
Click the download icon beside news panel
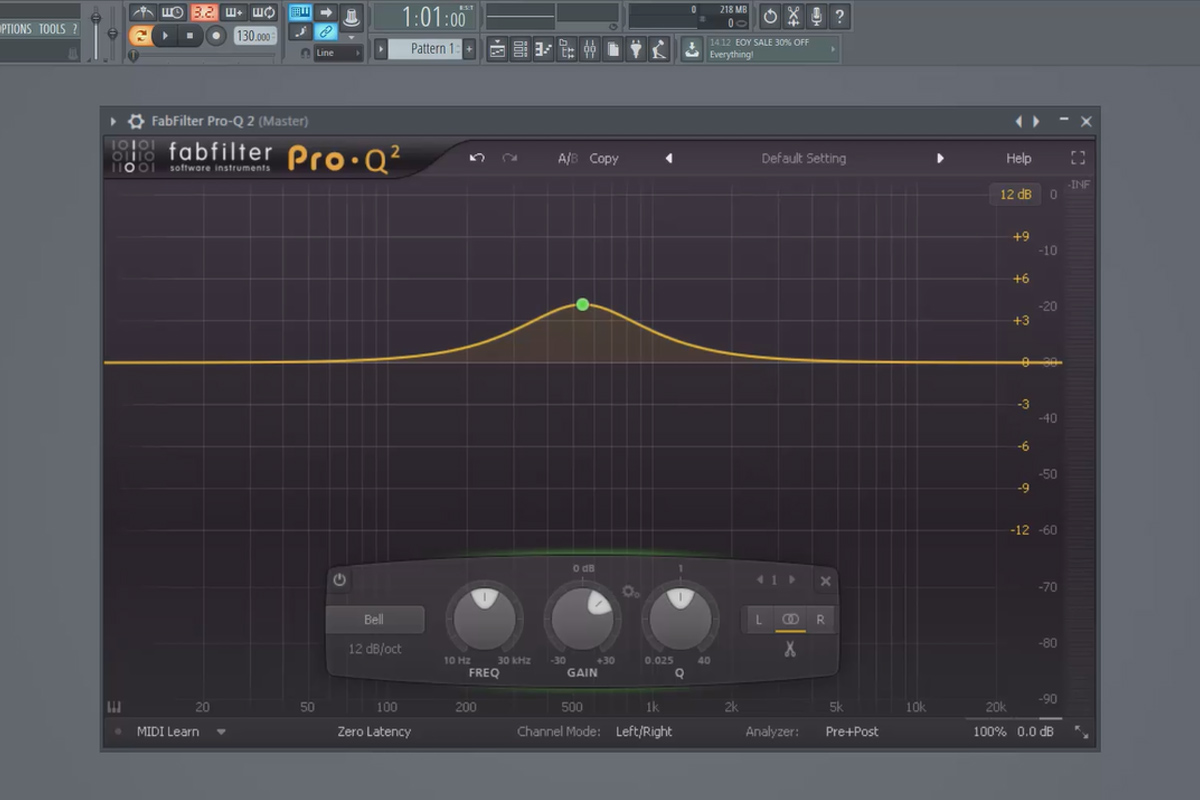pyautogui.click(x=692, y=49)
